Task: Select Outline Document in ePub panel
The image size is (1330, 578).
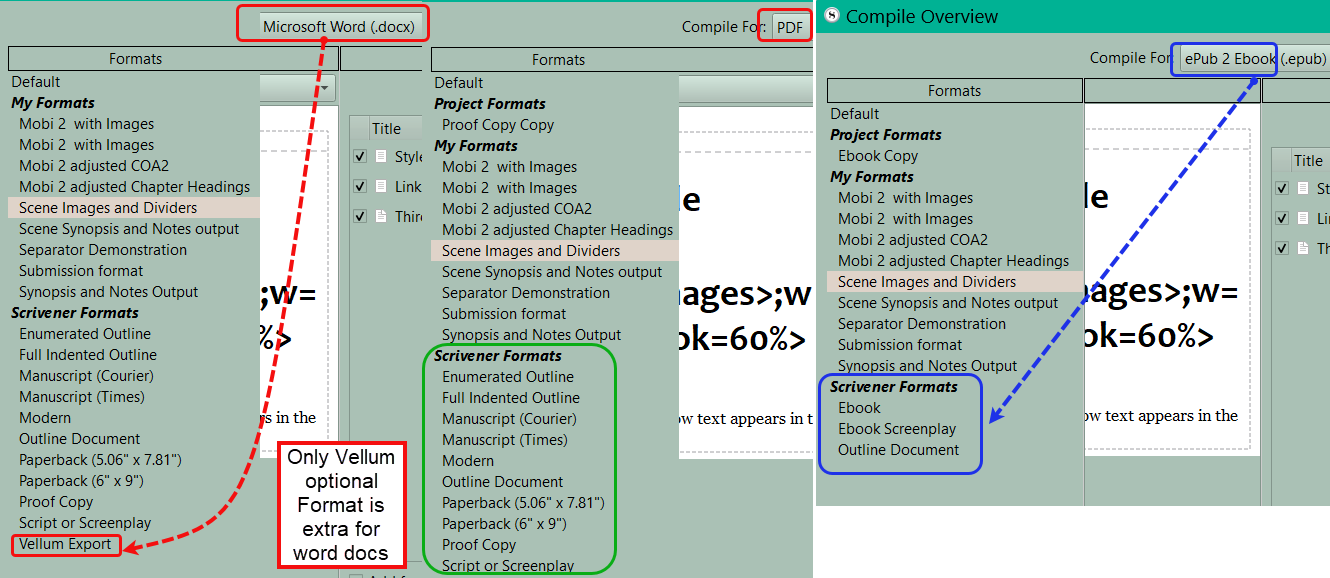Action: (x=898, y=450)
